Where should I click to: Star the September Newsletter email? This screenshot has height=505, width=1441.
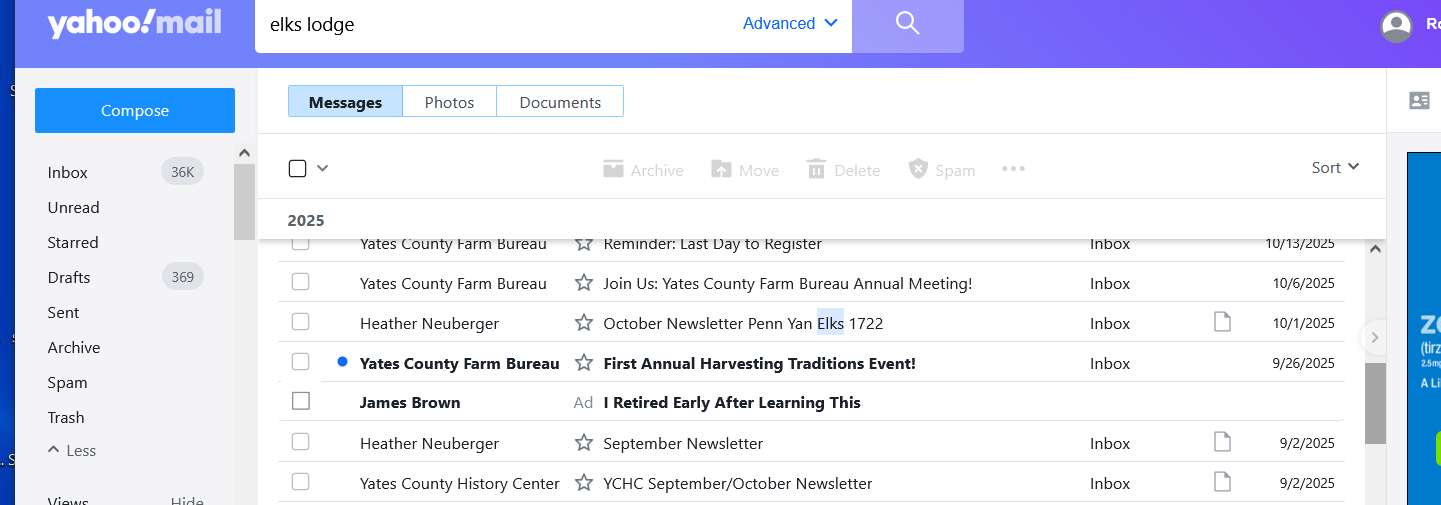(584, 443)
